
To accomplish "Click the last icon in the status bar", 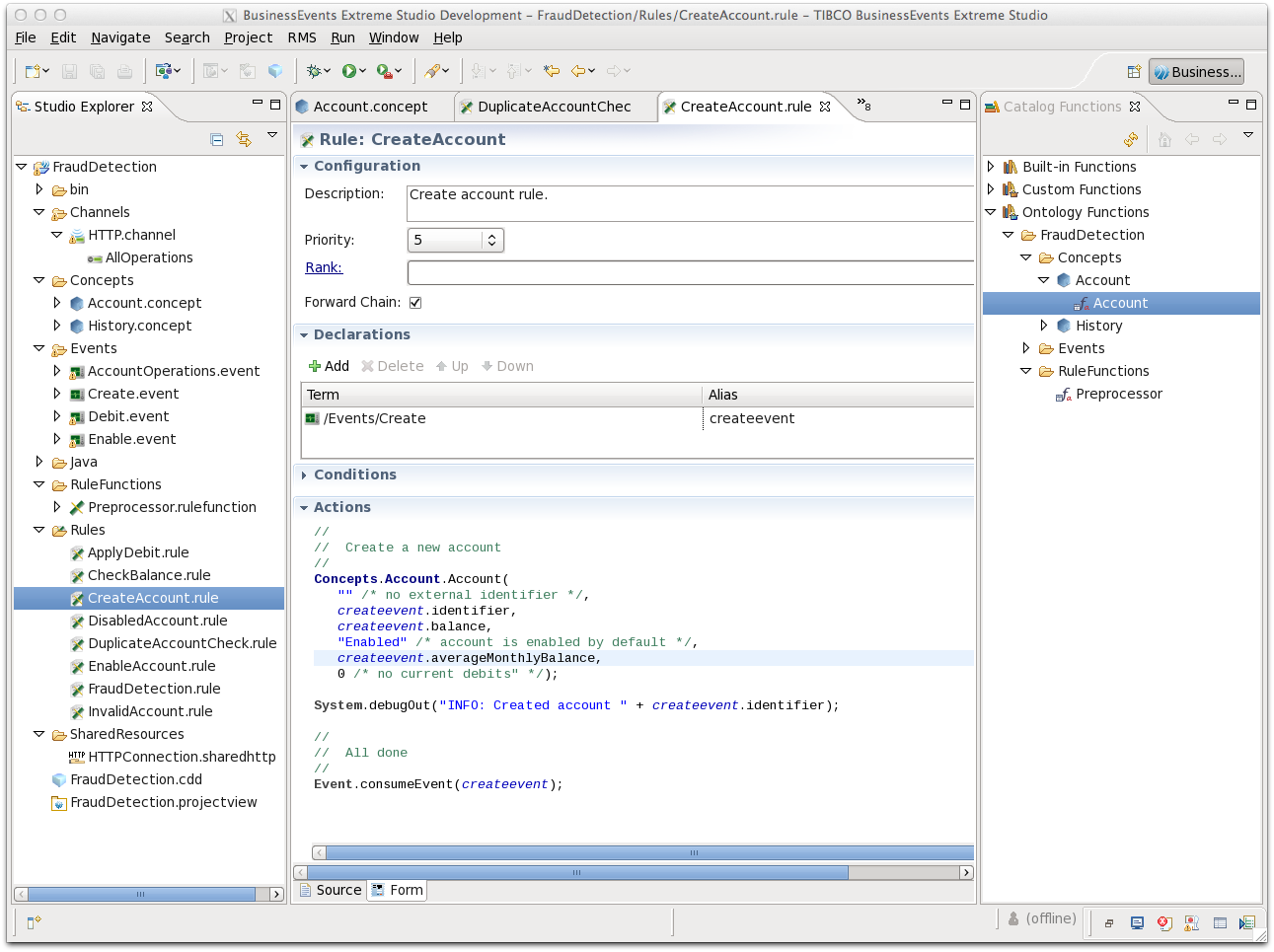I will [1247, 923].
